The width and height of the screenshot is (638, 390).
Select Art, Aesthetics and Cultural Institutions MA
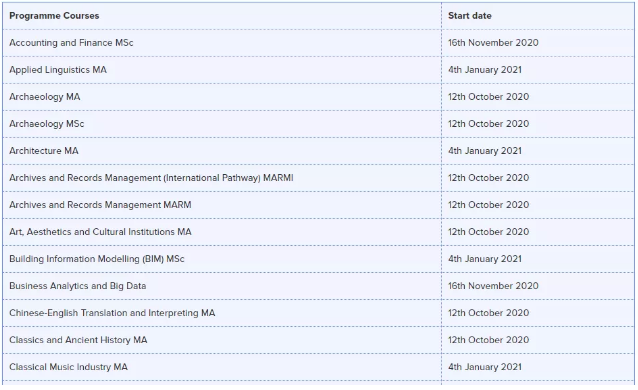(100, 232)
